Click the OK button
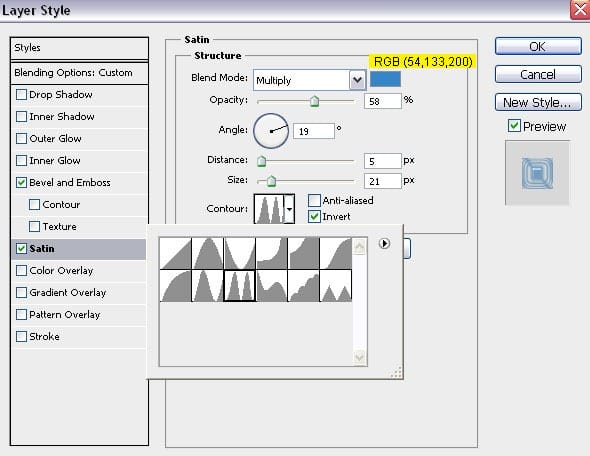Screen dimensions: 590x456 [538, 47]
